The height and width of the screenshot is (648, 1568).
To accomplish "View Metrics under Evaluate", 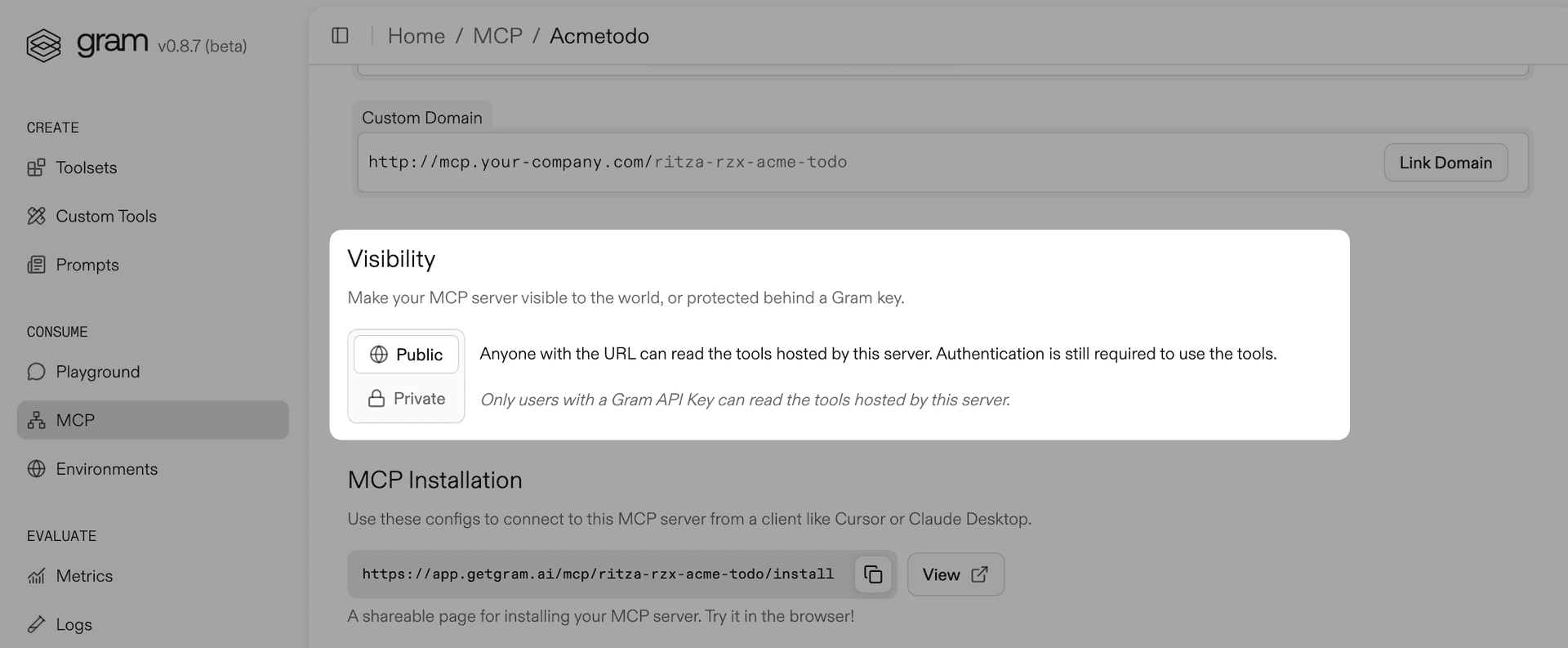I will tap(84, 575).
